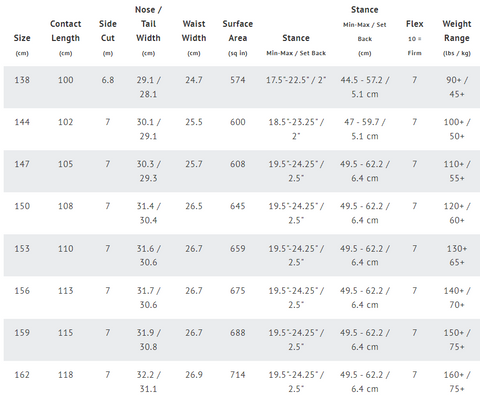Click the Size column header
This screenshot has height=404, width=480.
(22, 45)
